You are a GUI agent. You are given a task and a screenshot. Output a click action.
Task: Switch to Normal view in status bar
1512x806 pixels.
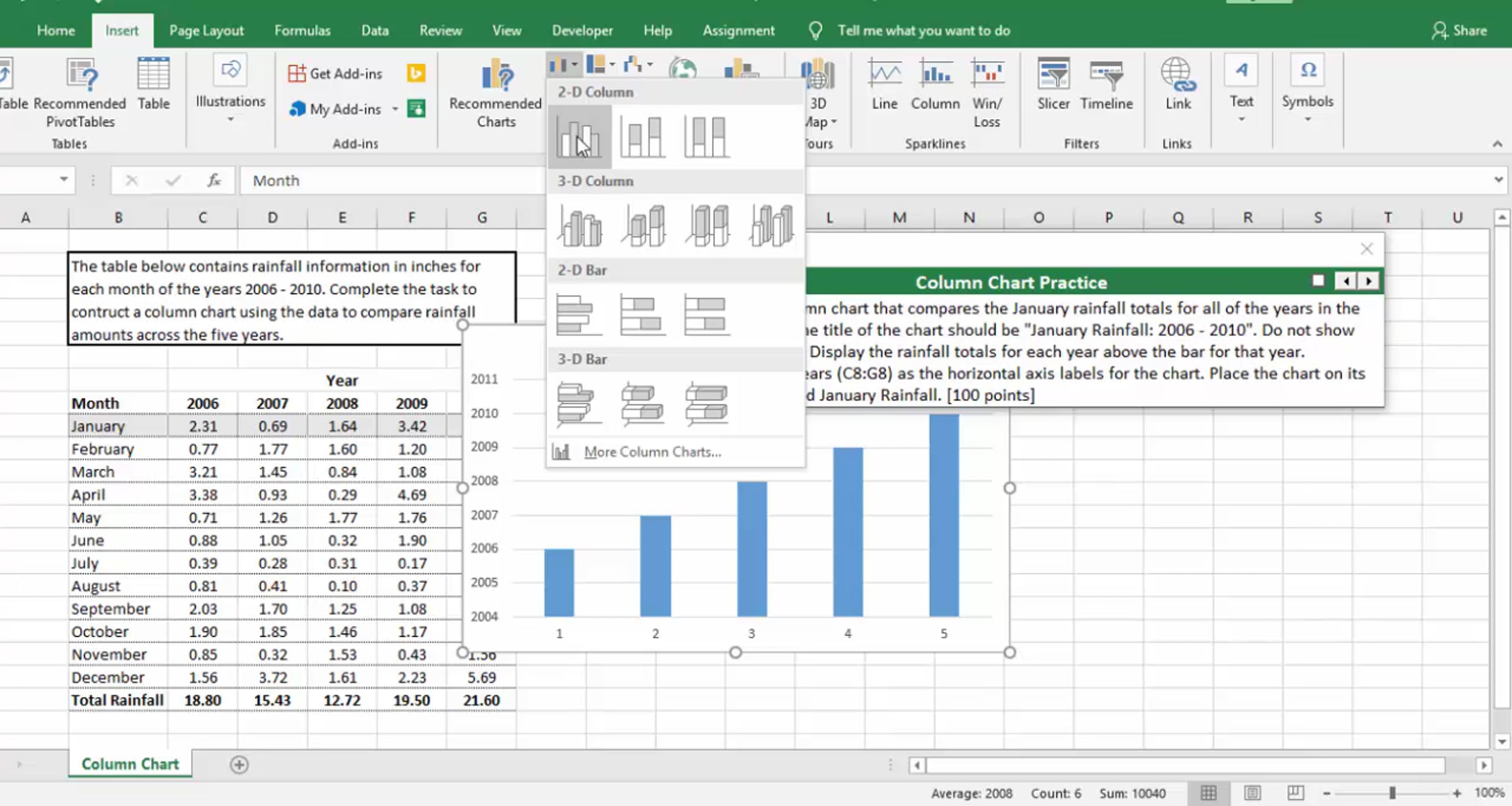(1208, 793)
